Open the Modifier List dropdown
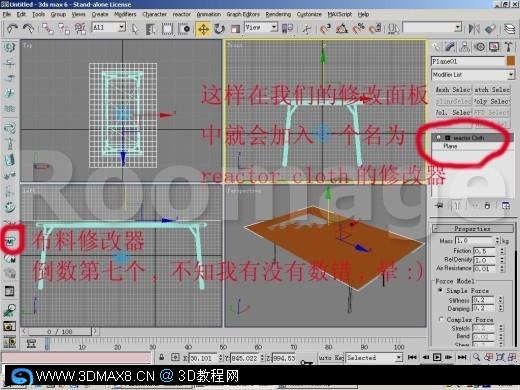This screenshot has width=520, height=390. coord(473,75)
